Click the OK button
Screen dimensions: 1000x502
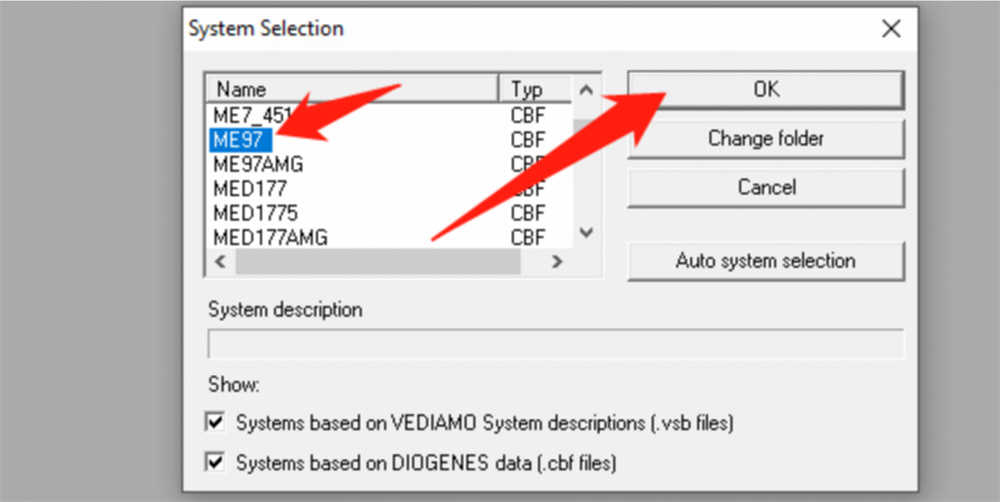(765, 90)
